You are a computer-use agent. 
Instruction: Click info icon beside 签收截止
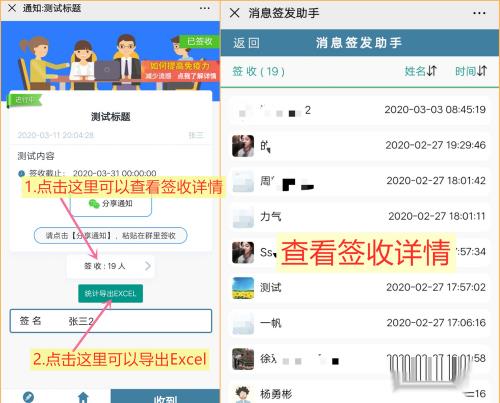[x=22, y=173]
